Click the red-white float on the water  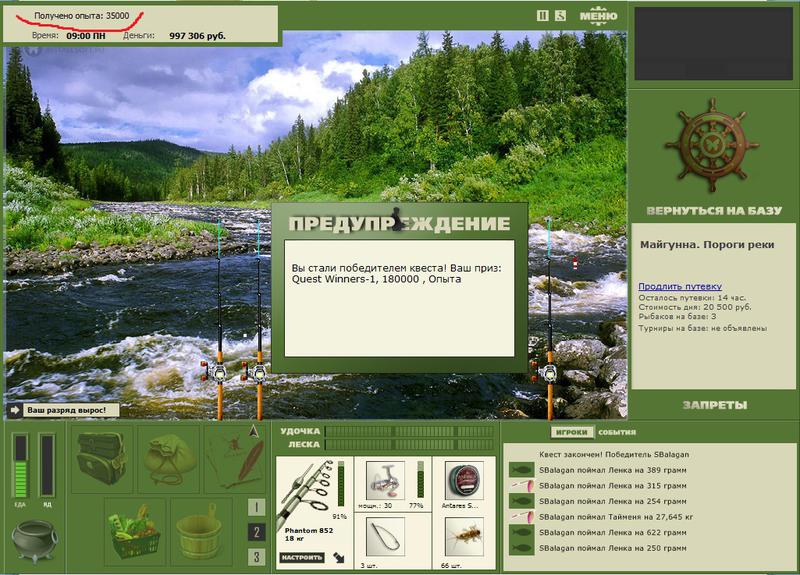pos(575,264)
